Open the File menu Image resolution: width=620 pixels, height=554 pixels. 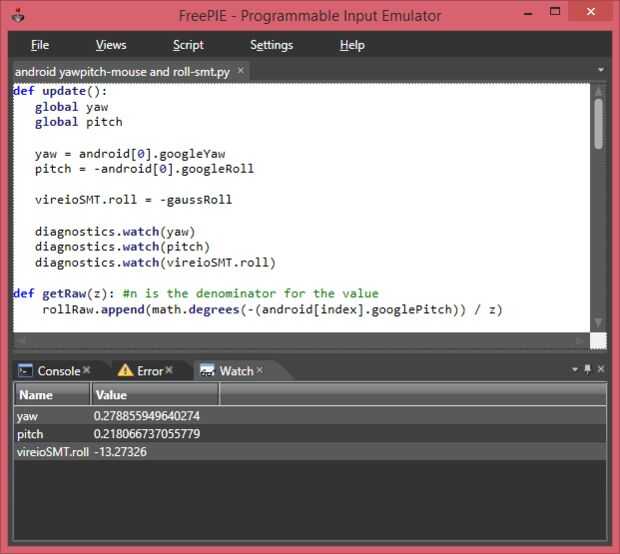click(x=40, y=45)
